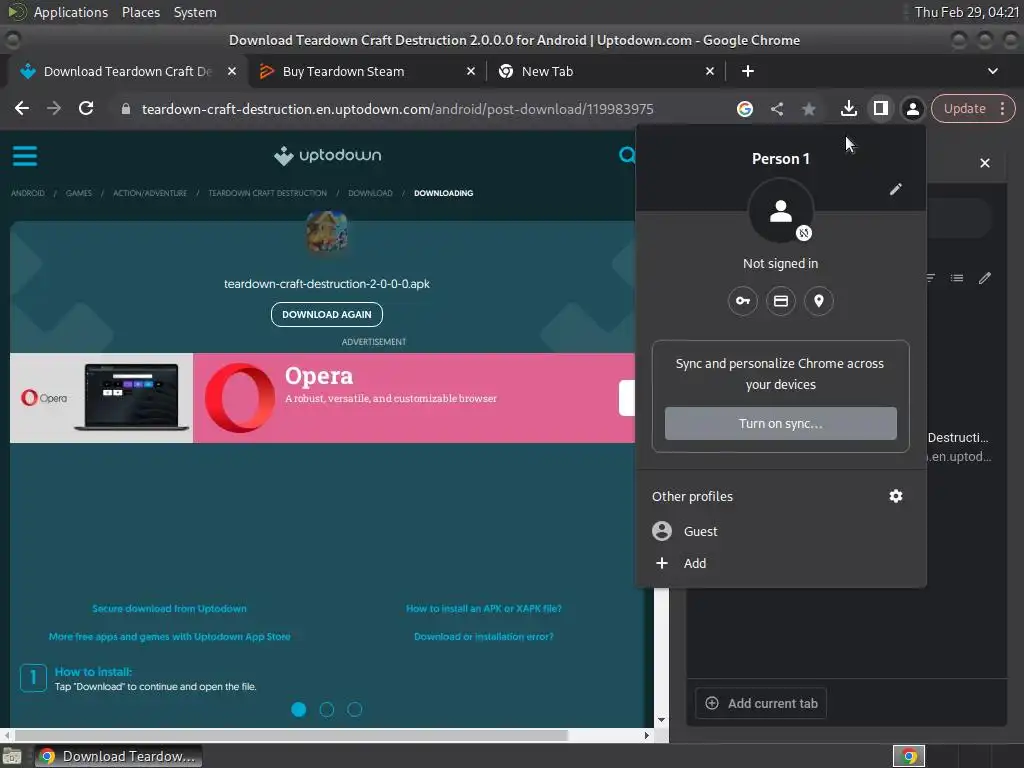Click side panel list view icon
Image resolution: width=1024 pixels, height=768 pixels.
(x=957, y=278)
